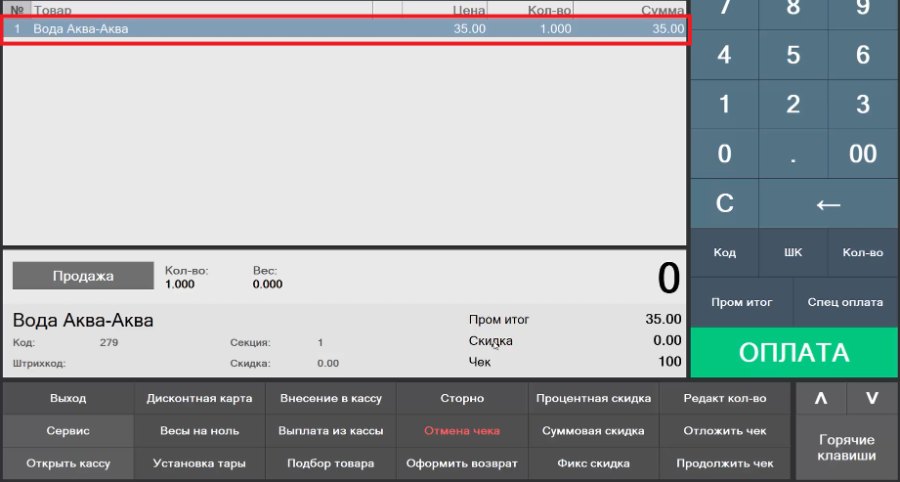900x482 pixels.
Task: Click Весы на ноль
Action: click(199, 431)
